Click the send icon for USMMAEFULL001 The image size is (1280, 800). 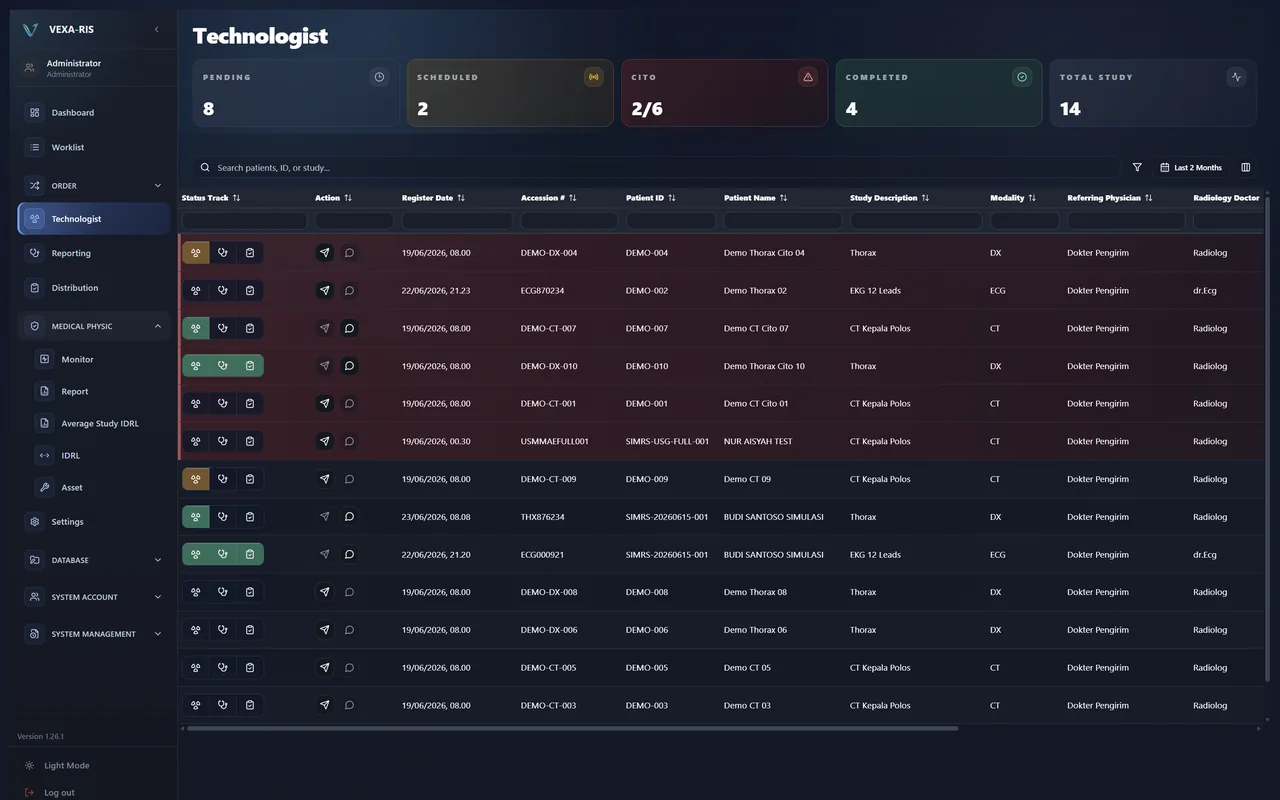click(x=324, y=441)
